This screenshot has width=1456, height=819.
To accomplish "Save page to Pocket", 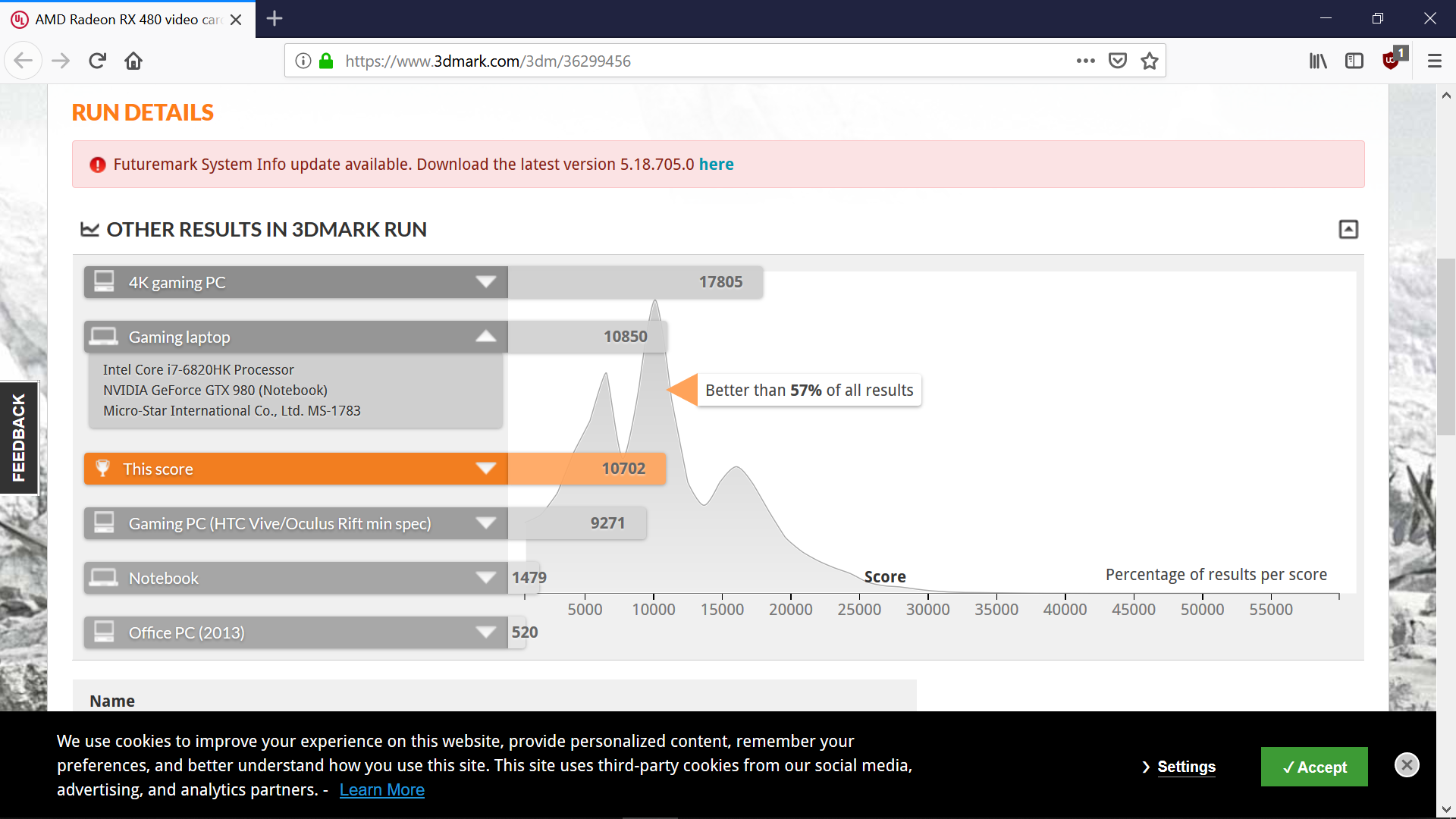I will click(x=1117, y=61).
